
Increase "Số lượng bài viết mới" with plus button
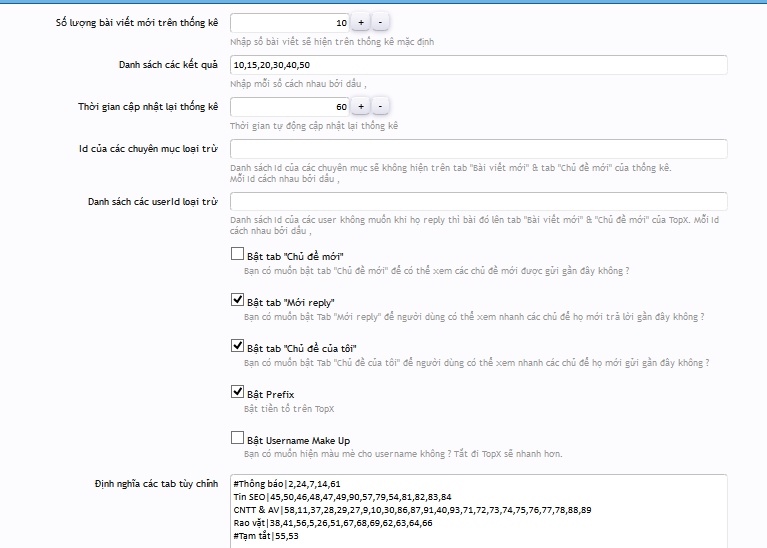[x=361, y=23]
